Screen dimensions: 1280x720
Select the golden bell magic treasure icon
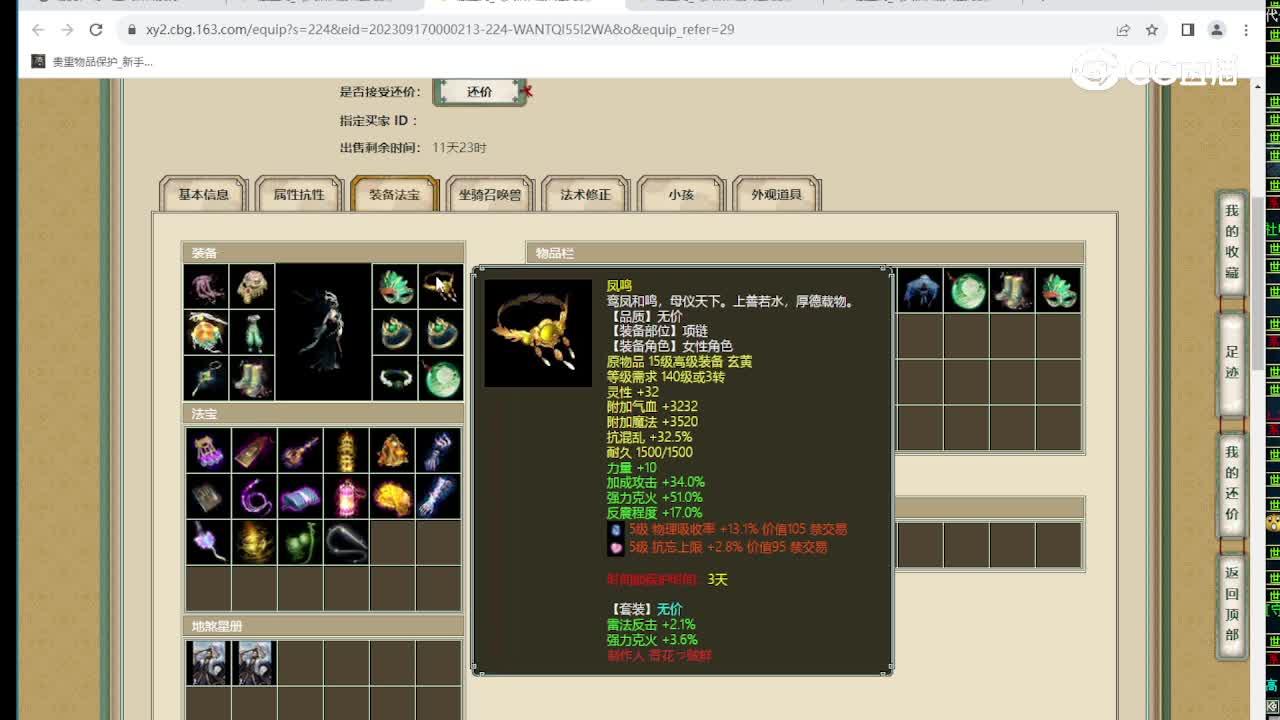[x=392, y=451]
